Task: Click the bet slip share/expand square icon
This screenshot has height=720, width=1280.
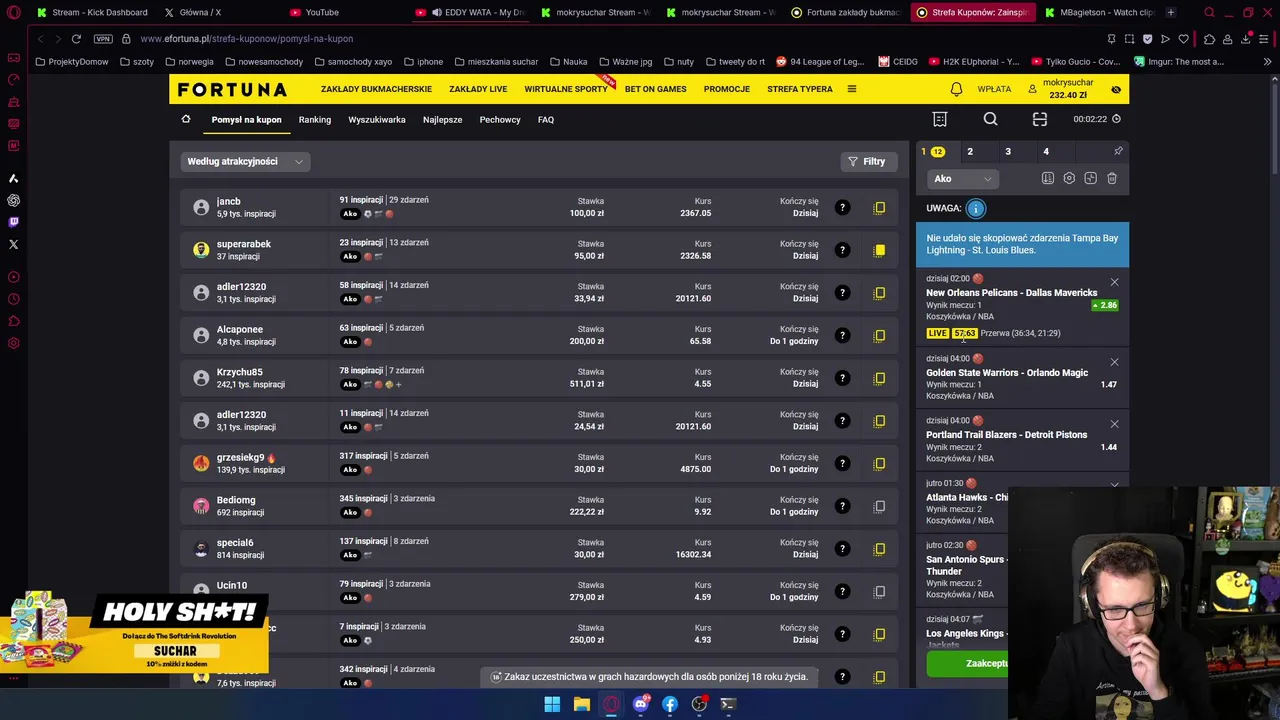Action: [1090, 178]
